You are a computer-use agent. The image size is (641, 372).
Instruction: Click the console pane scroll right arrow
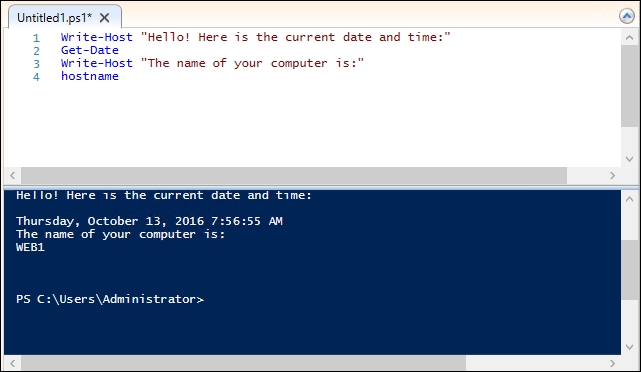coord(612,363)
